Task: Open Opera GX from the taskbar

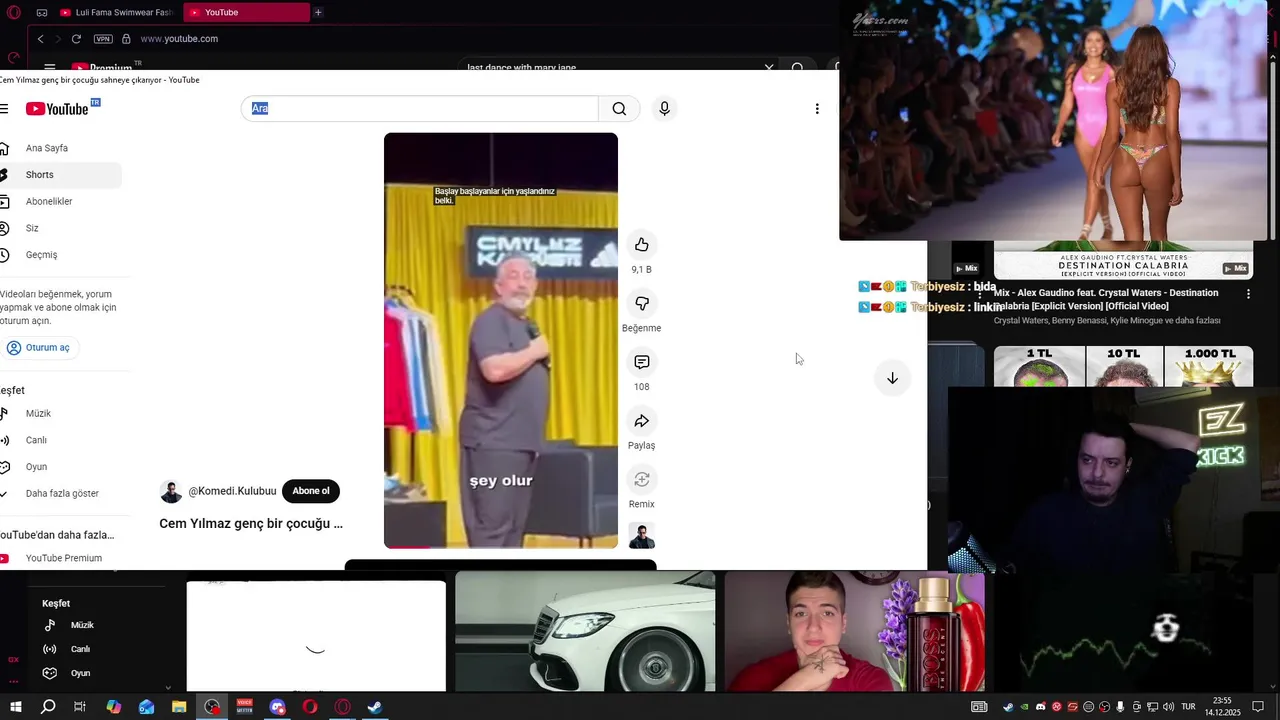Action: [x=343, y=707]
